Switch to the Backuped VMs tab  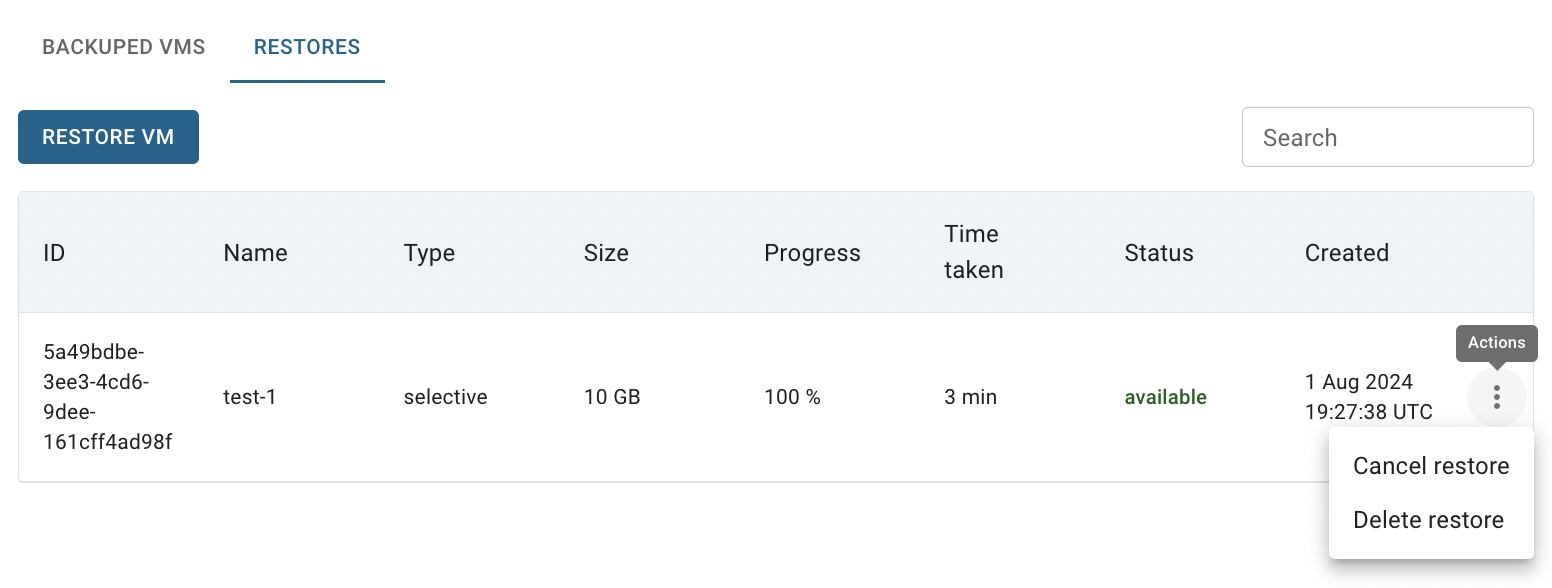124,47
